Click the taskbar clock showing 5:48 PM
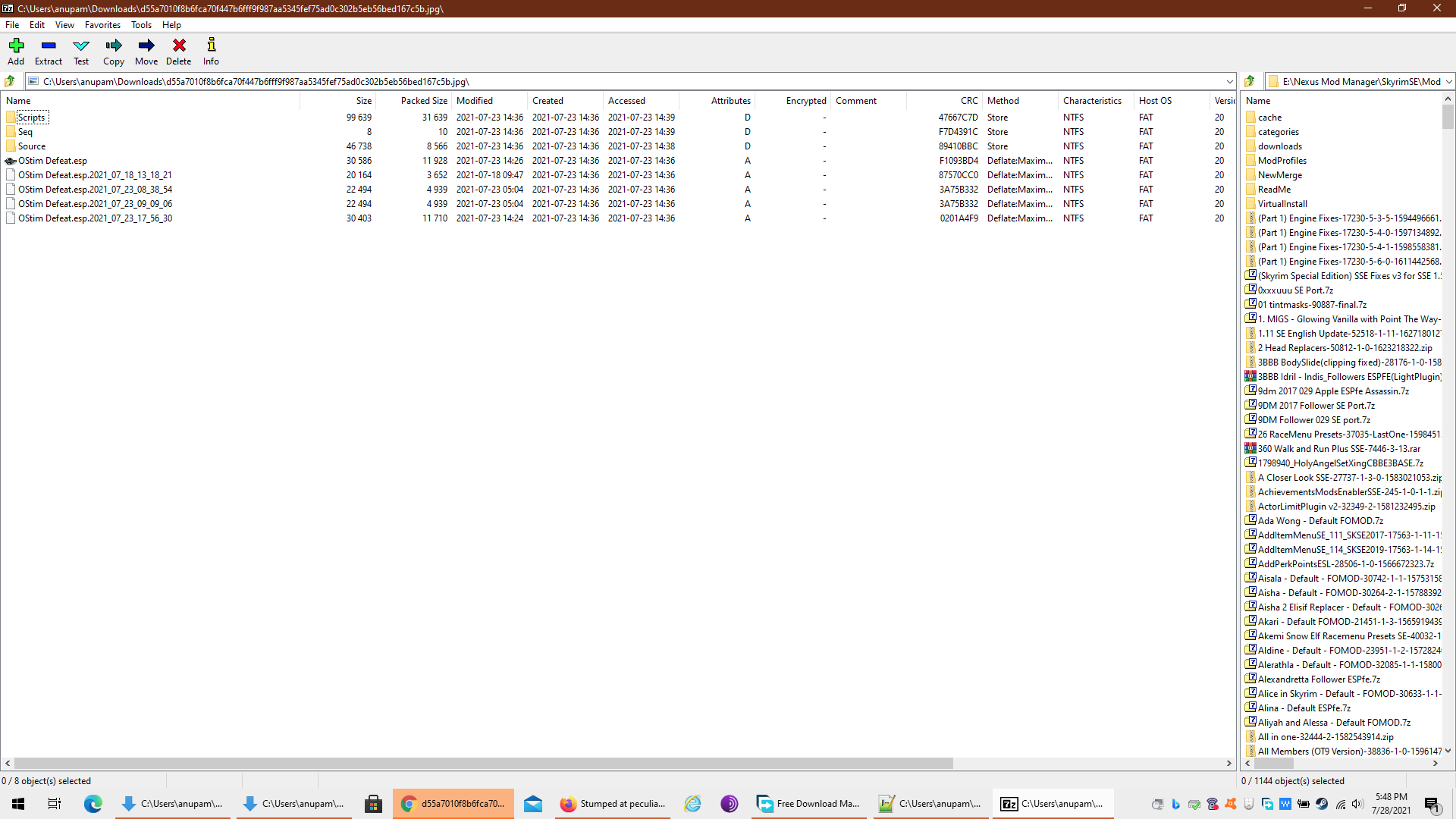 coord(1391,804)
